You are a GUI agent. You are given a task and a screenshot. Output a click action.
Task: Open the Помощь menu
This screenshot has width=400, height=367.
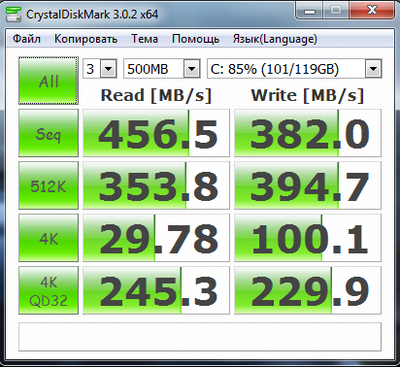click(x=196, y=39)
